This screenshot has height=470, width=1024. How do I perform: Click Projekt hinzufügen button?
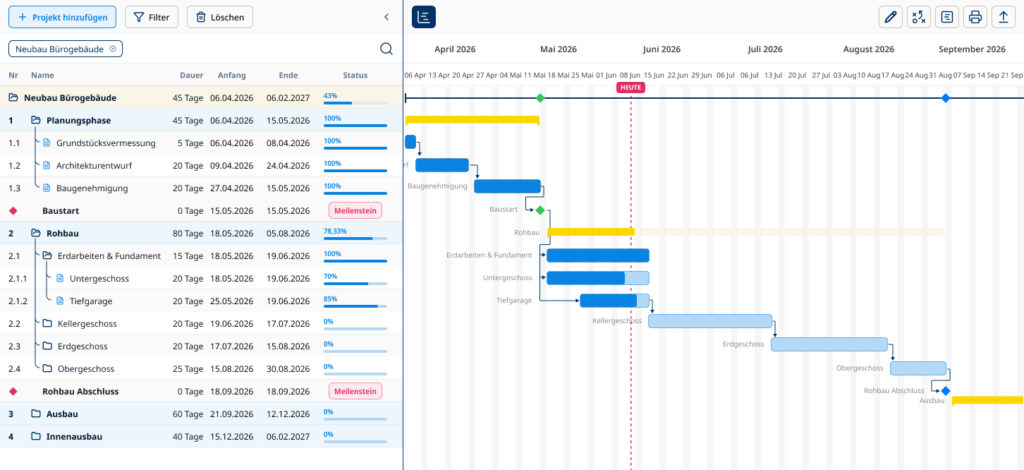coord(62,17)
